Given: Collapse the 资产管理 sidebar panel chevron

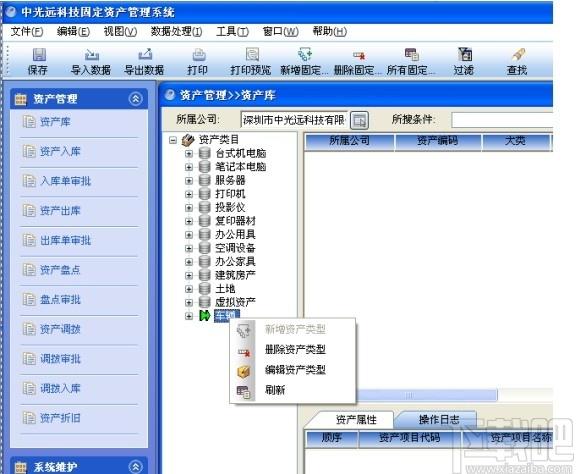Looking at the screenshot, I should (136, 98).
